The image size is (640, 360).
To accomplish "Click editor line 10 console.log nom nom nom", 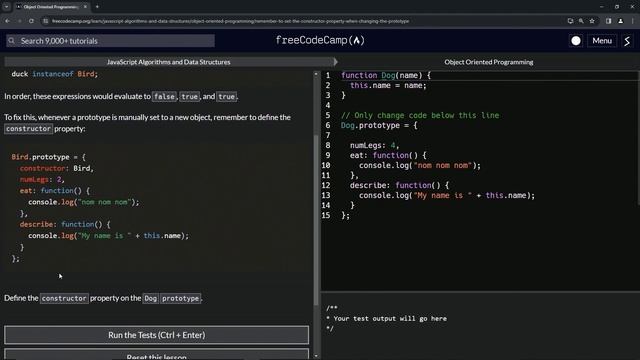I will click(420, 165).
